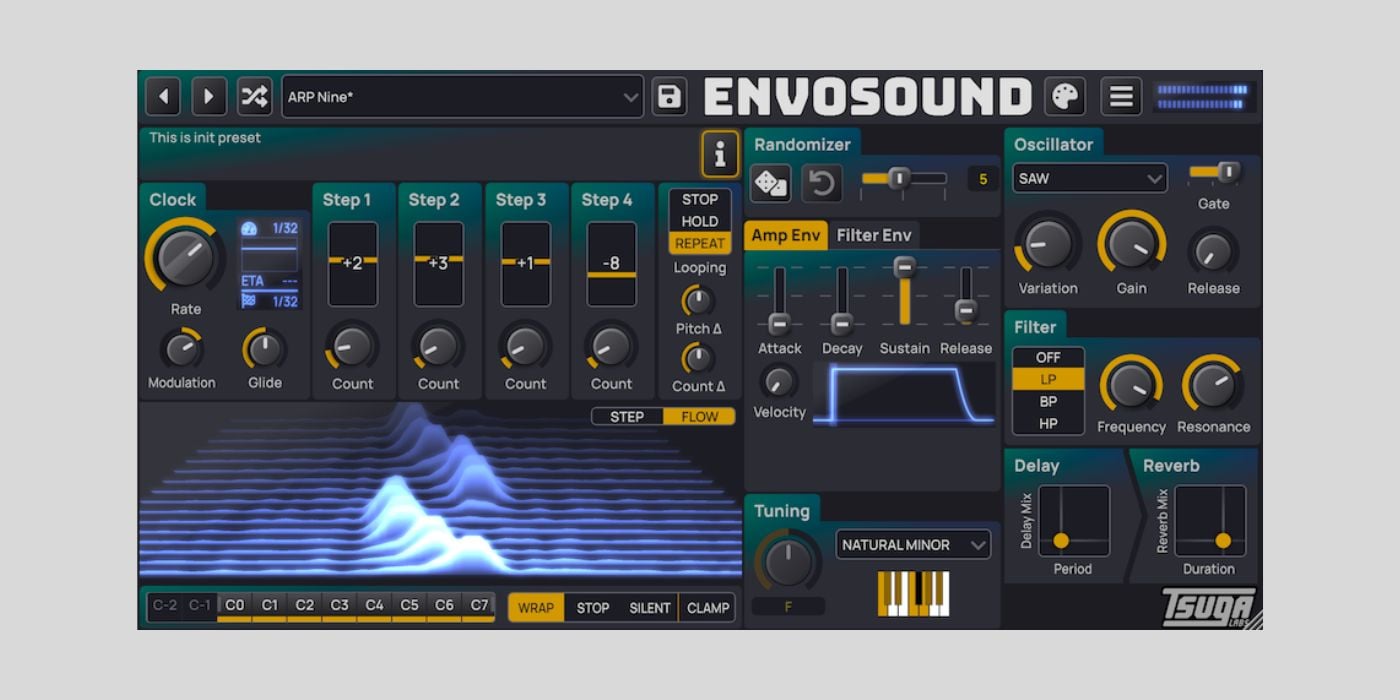Save preset using the floppy disk icon
Image resolution: width=1400 pixels, height=700 pixels.
click(x=669, y=97)
